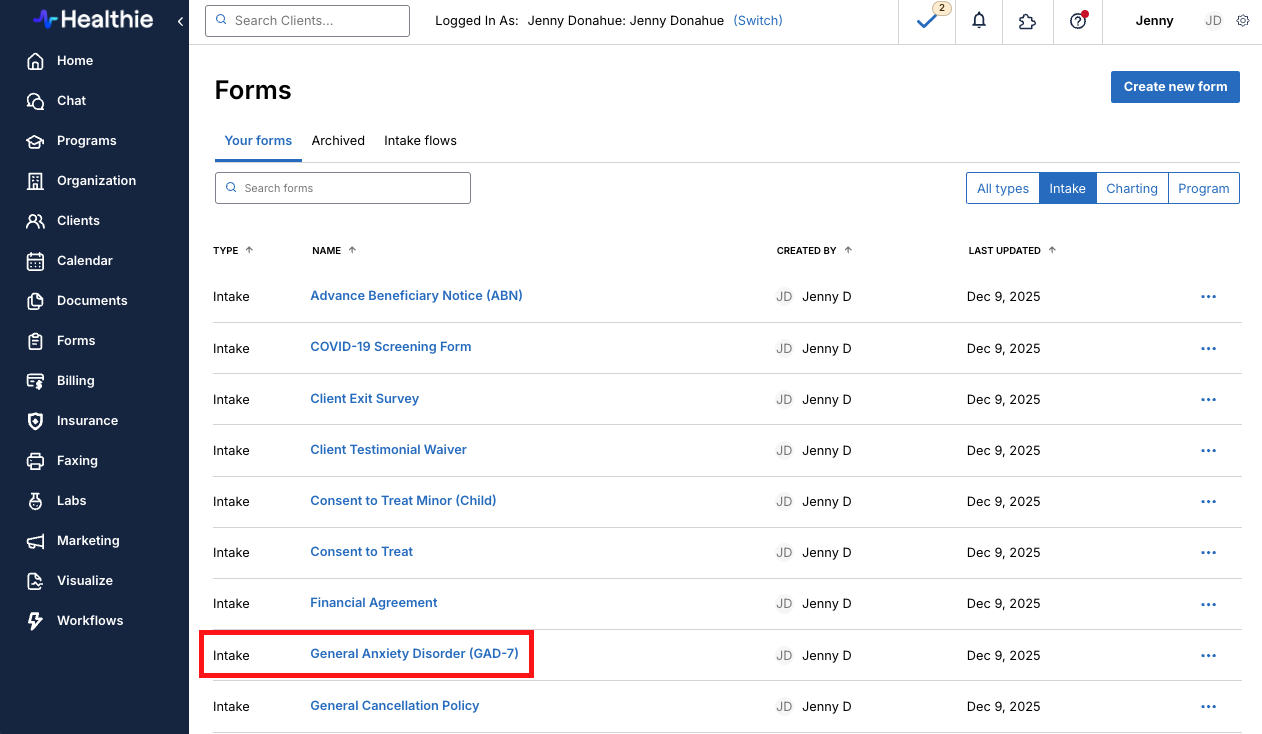Go to Faxing in the sidebar
This screenshot has width=1262, height=734.
coord(77,460)
